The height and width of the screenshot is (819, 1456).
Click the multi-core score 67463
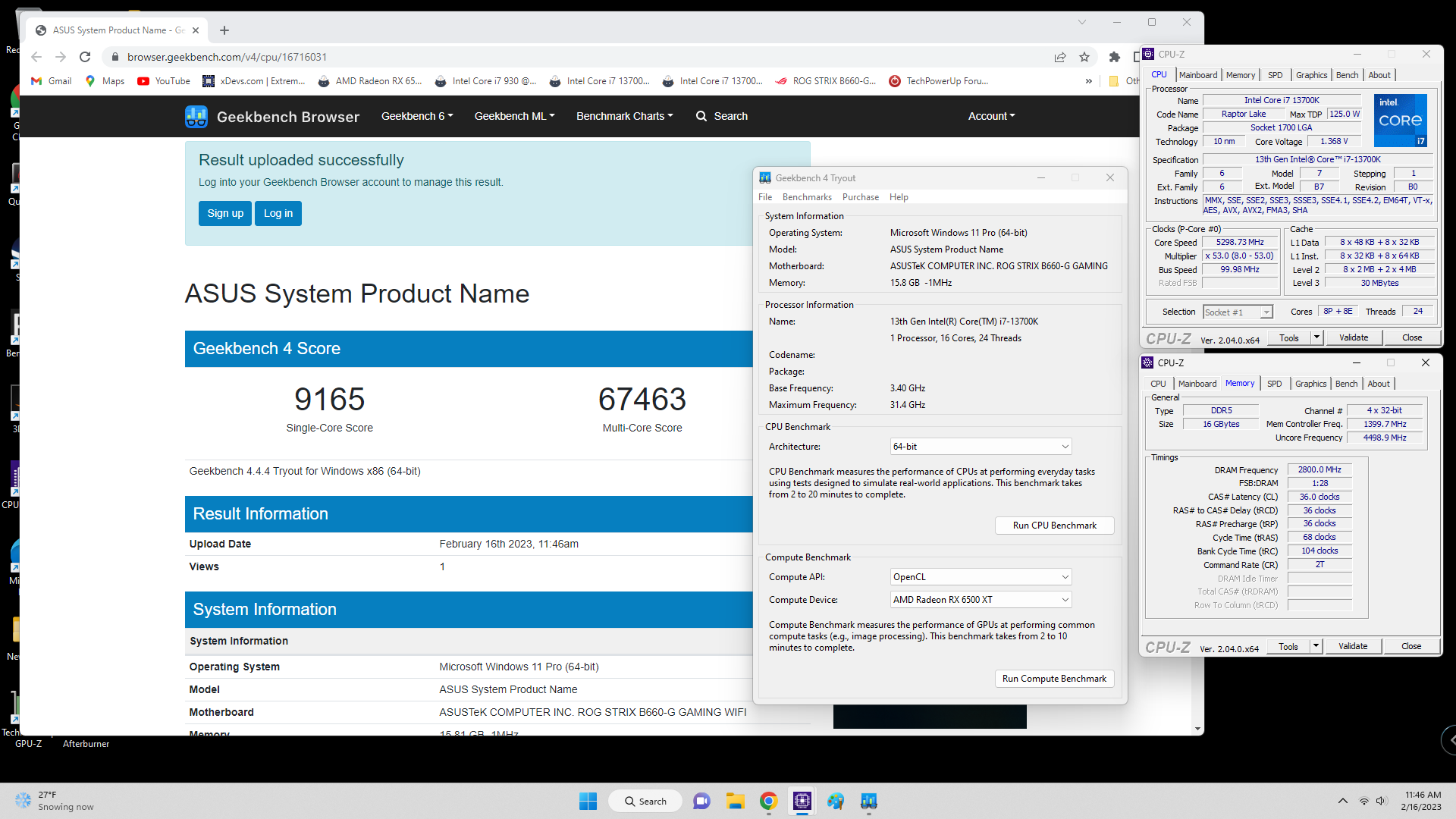[642, 399]
